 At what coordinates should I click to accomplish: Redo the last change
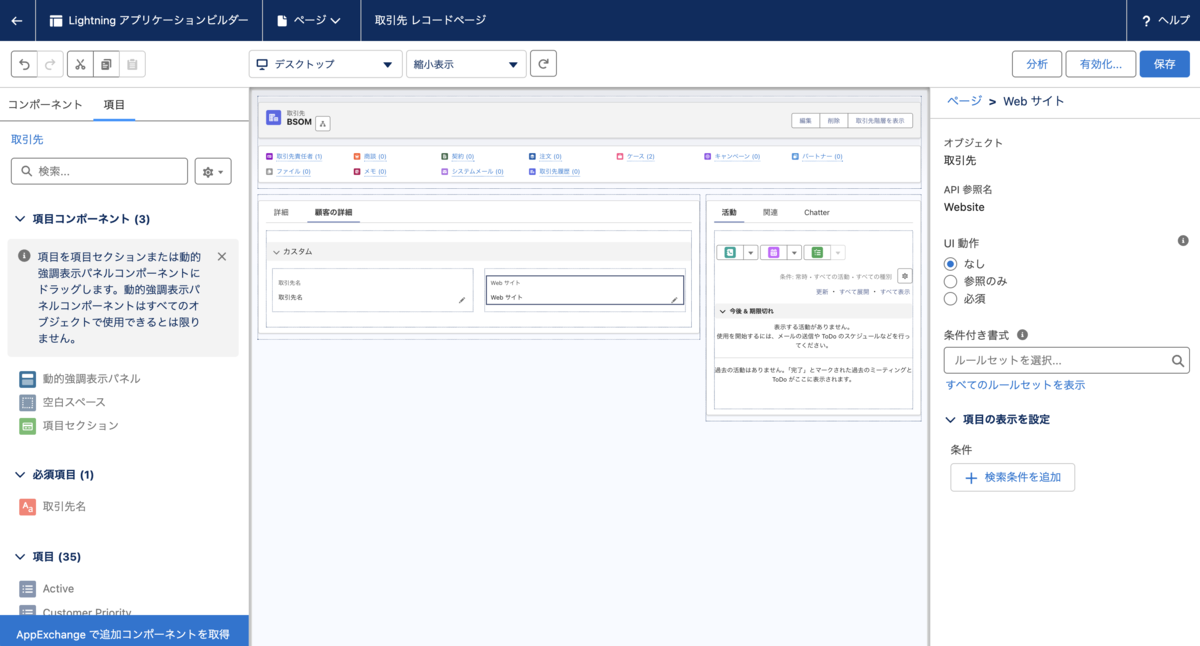click(x=50, y=64)
